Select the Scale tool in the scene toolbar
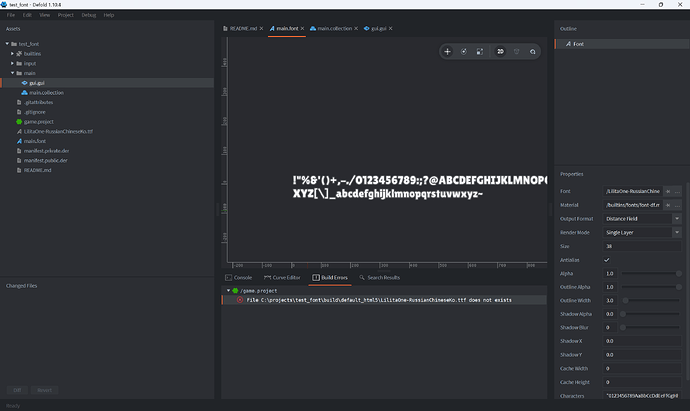Viewport: 690px width, 411px height. [x=480, y=51]
